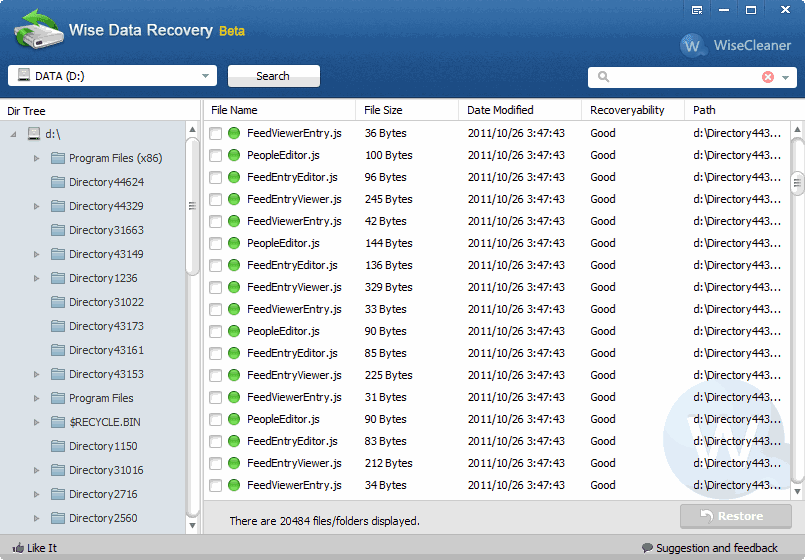This screenshot has height=560, width=805.
Task: Open the feedback icon in the title bar
Action: 697,10
